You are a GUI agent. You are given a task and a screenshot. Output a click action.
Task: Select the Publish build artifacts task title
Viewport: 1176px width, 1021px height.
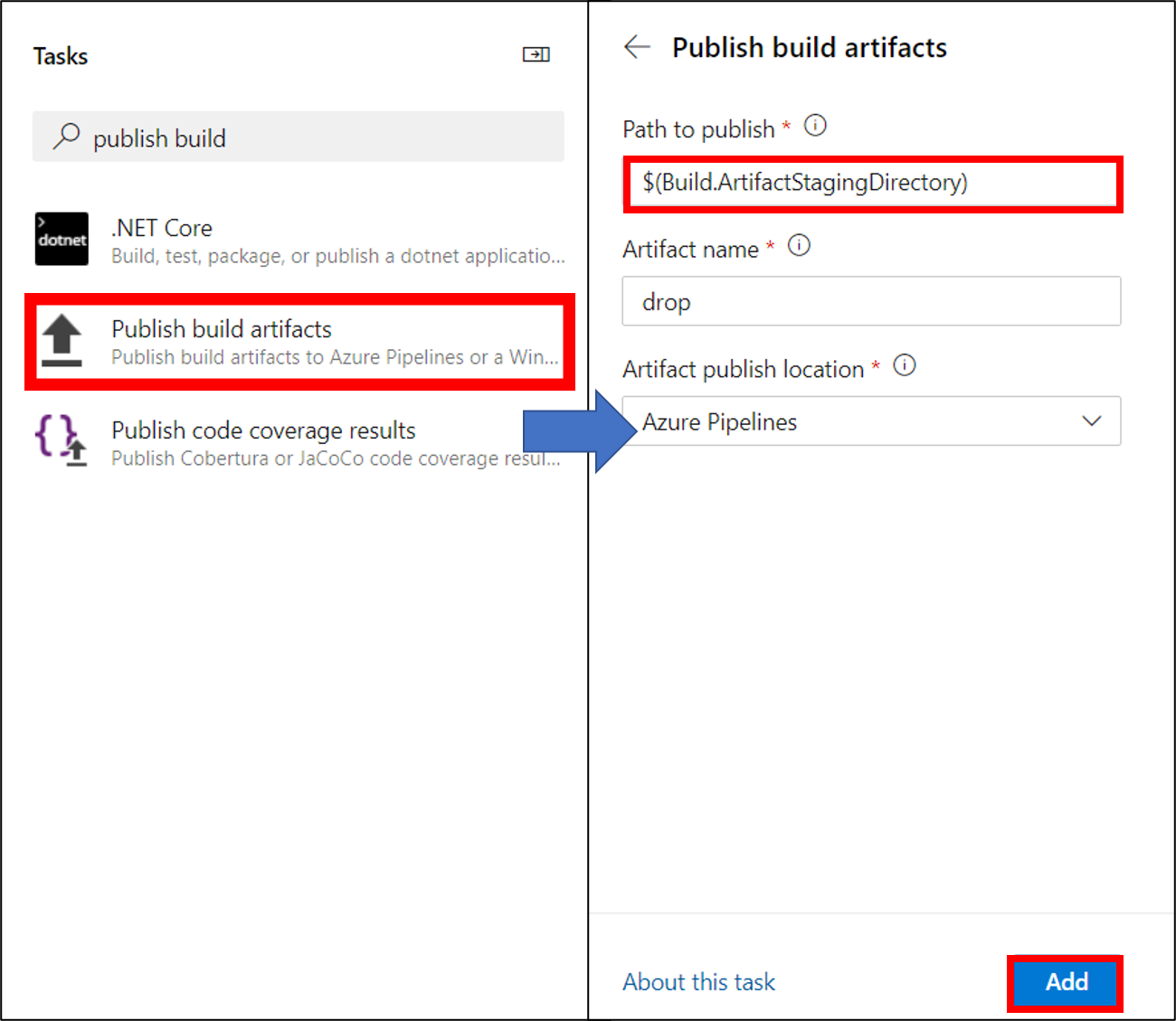(x=222, y=329)
